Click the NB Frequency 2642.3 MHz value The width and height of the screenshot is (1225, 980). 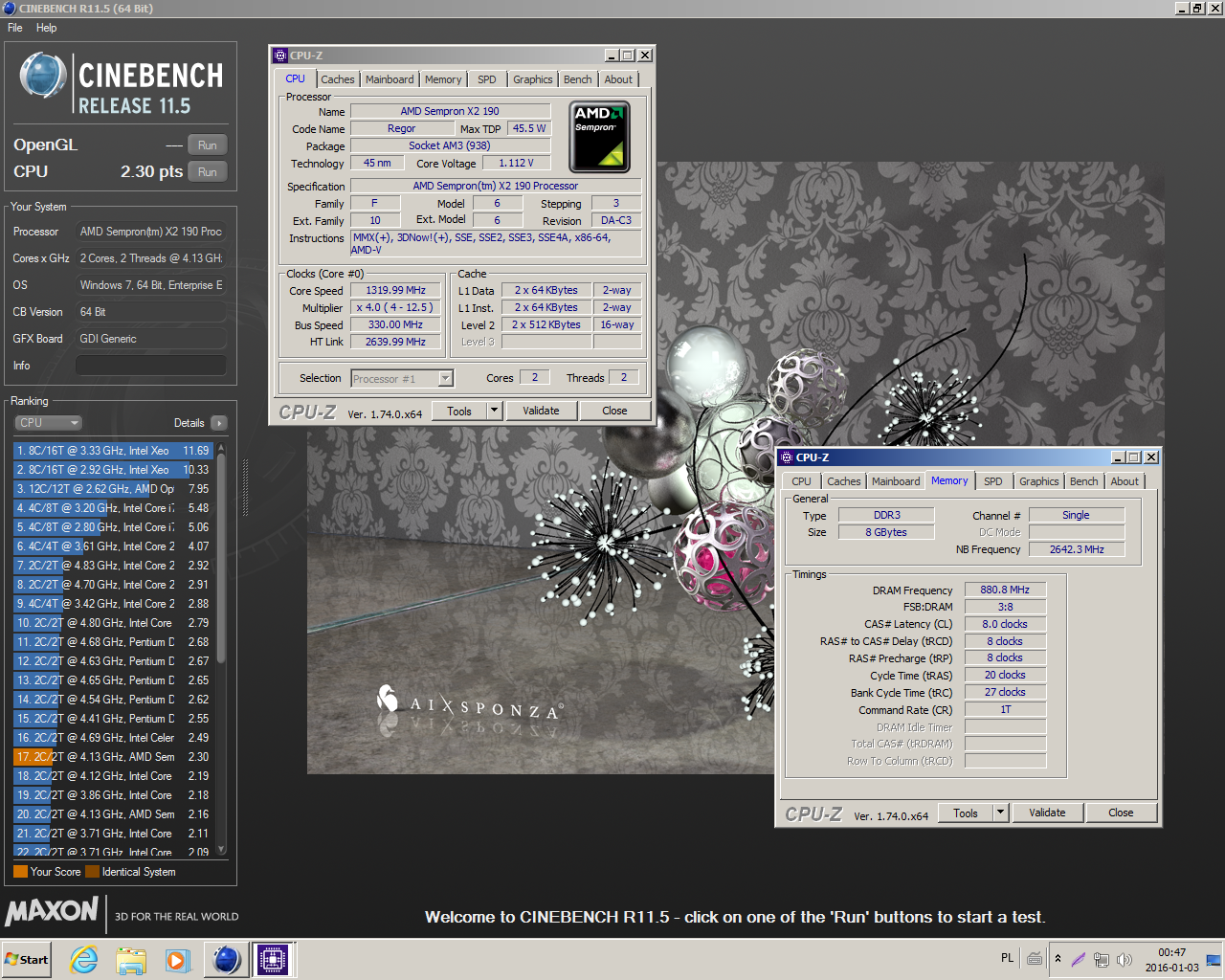coord(1076,549)
